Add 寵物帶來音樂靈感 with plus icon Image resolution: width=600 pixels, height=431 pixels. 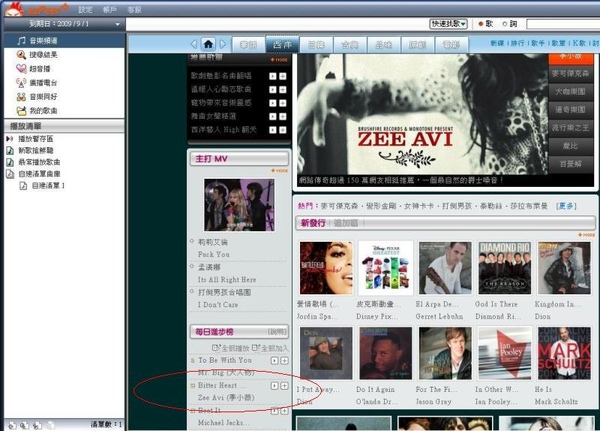283,103
